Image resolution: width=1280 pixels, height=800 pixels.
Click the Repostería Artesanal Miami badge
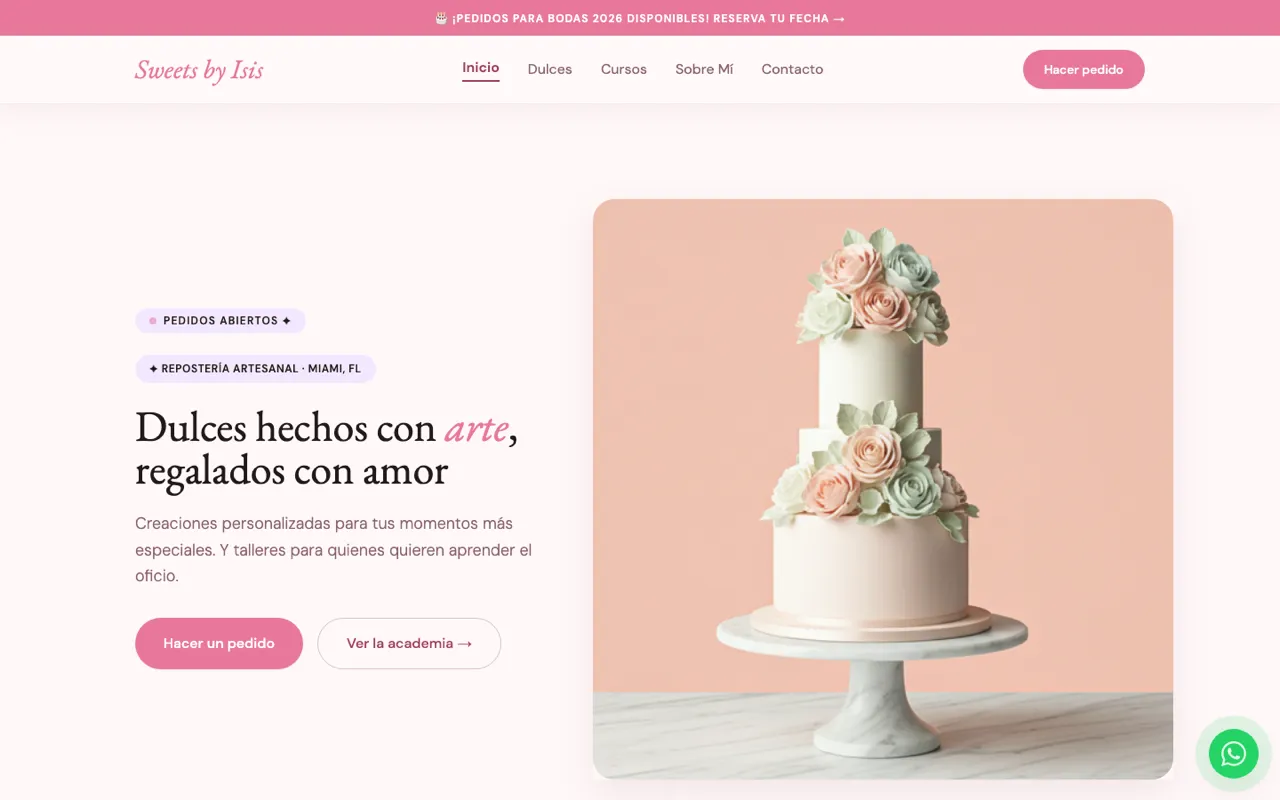256,369
